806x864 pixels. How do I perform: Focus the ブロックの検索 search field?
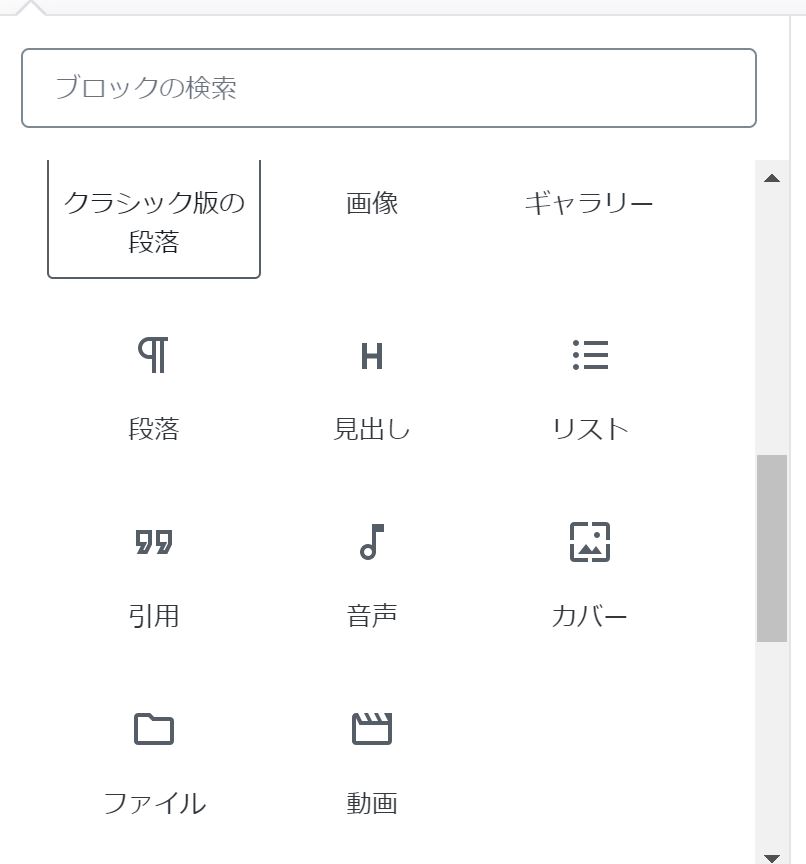point(388,88)
